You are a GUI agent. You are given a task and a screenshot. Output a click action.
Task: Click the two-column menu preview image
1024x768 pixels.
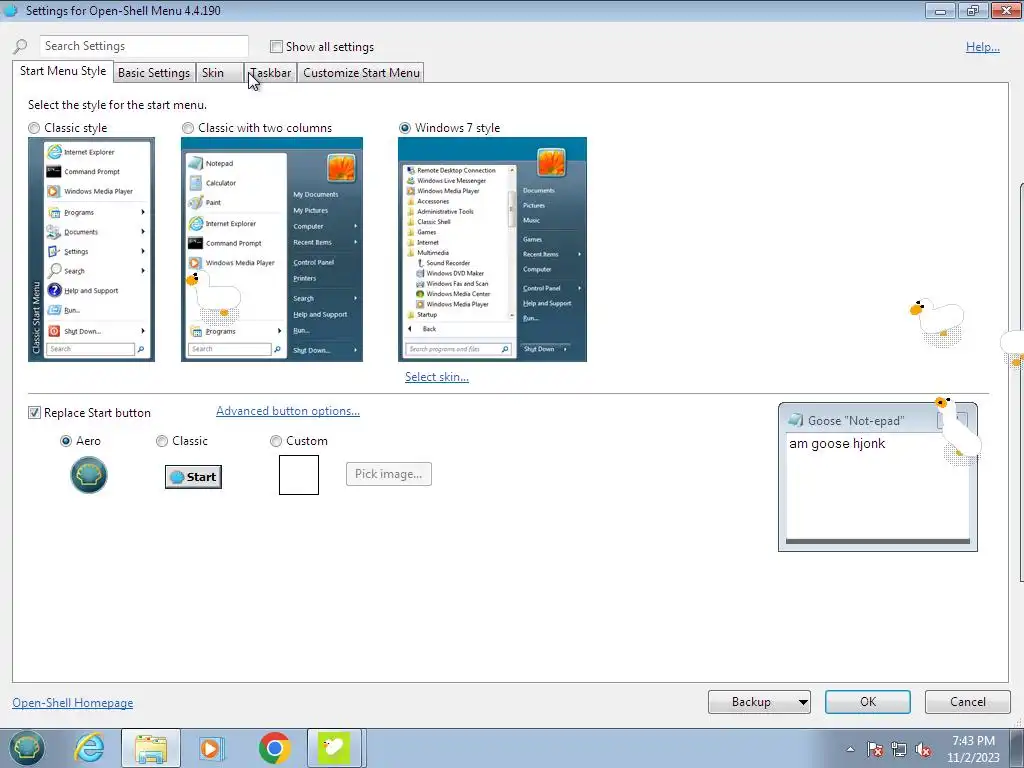[x=272, y=249]
